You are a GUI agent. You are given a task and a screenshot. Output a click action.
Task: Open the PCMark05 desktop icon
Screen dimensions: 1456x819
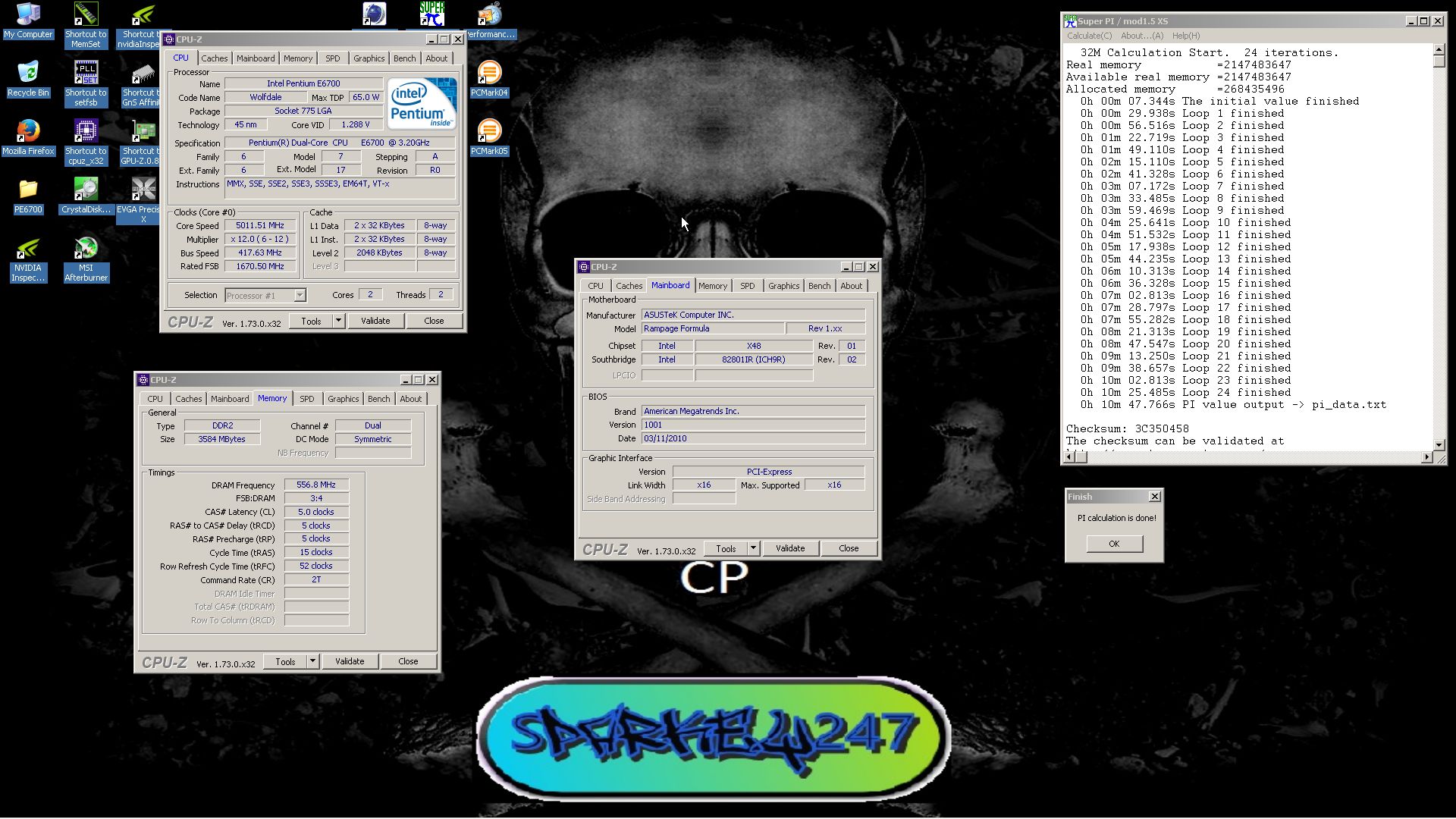coord(489,137)
